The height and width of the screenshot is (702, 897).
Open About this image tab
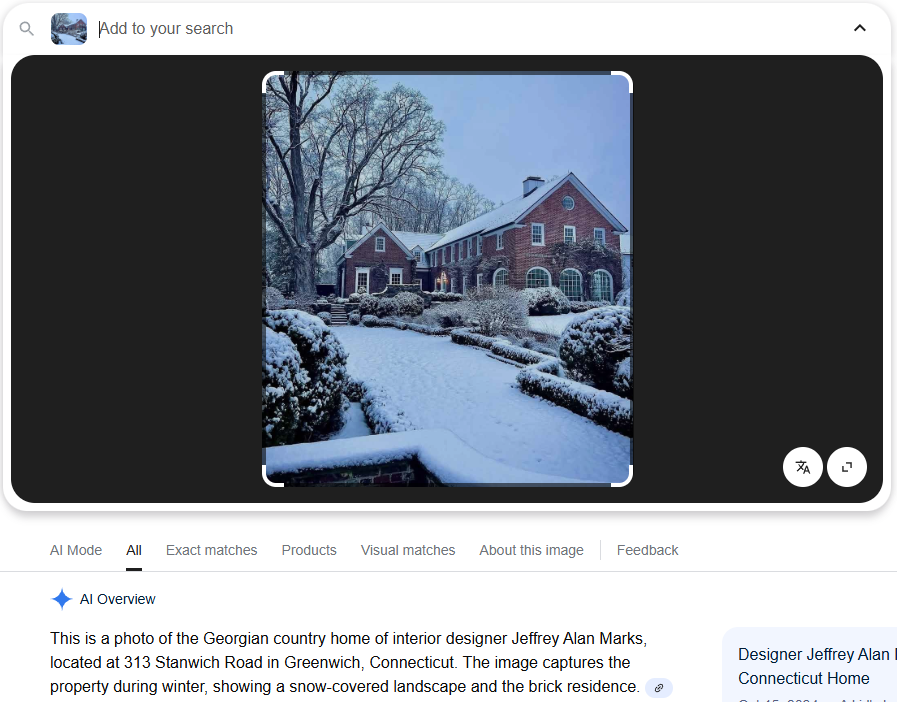point(531,550)
